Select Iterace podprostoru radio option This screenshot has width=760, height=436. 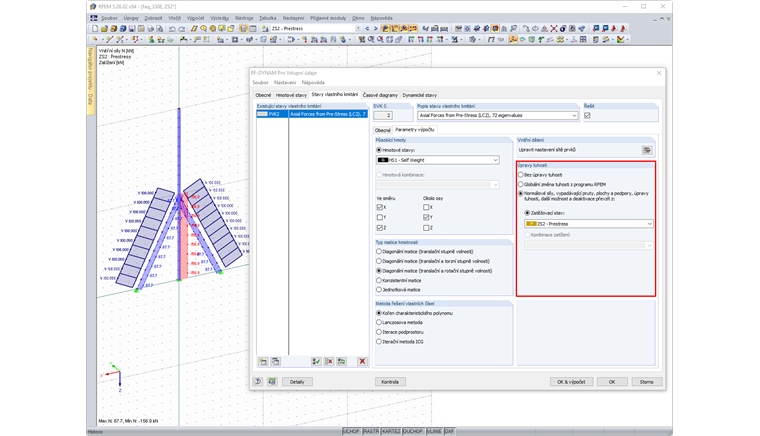(x=379, y=332)
